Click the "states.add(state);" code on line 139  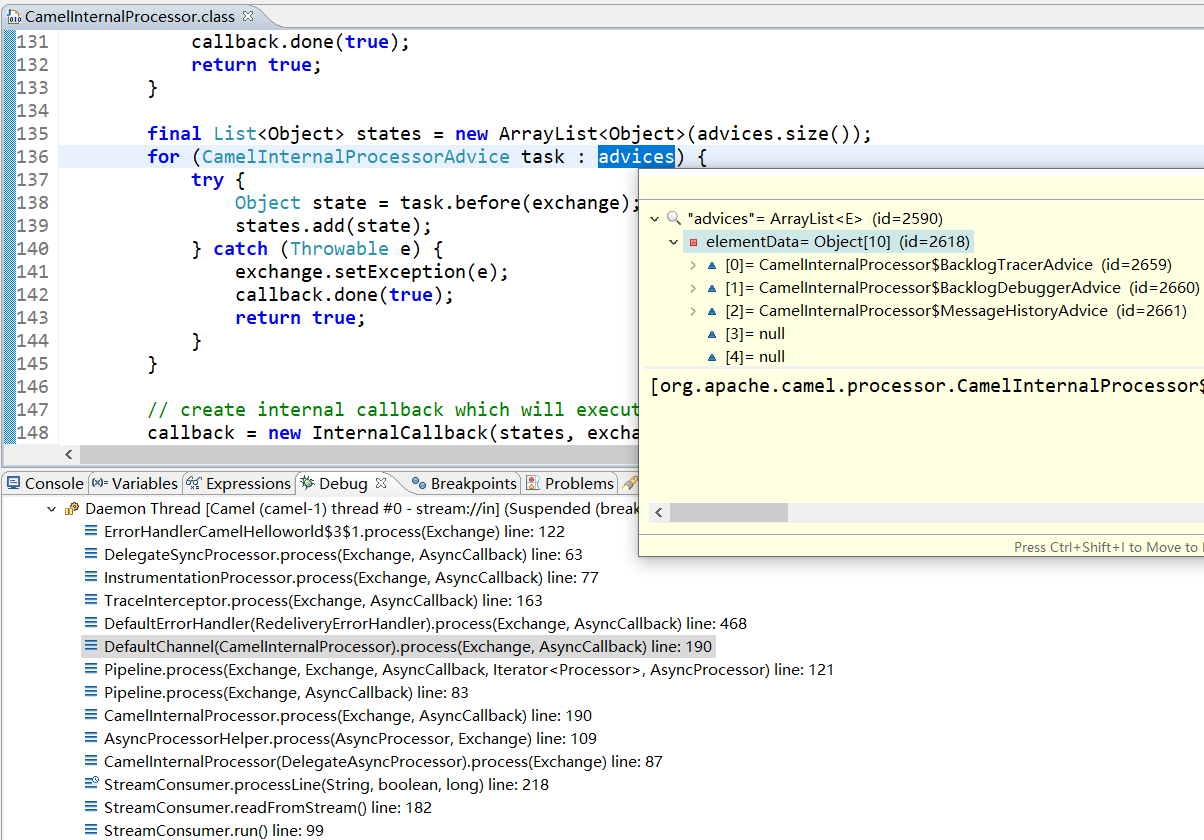(x=334, y=226)
